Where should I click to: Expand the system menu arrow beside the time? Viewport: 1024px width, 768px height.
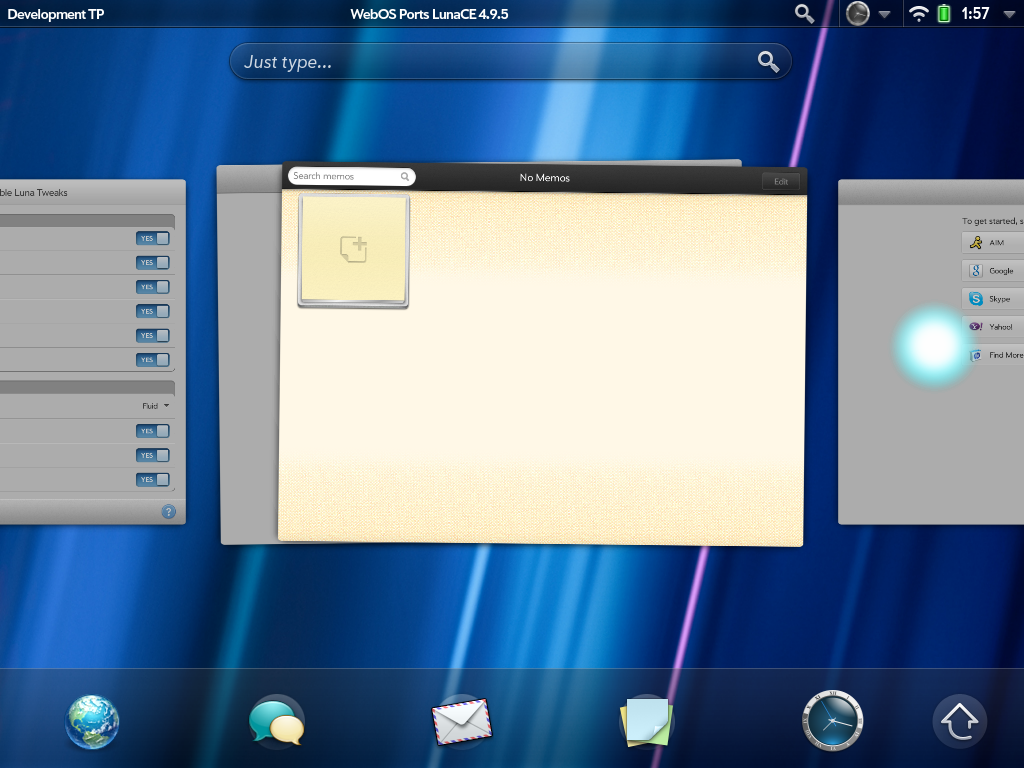(1008, 14)
